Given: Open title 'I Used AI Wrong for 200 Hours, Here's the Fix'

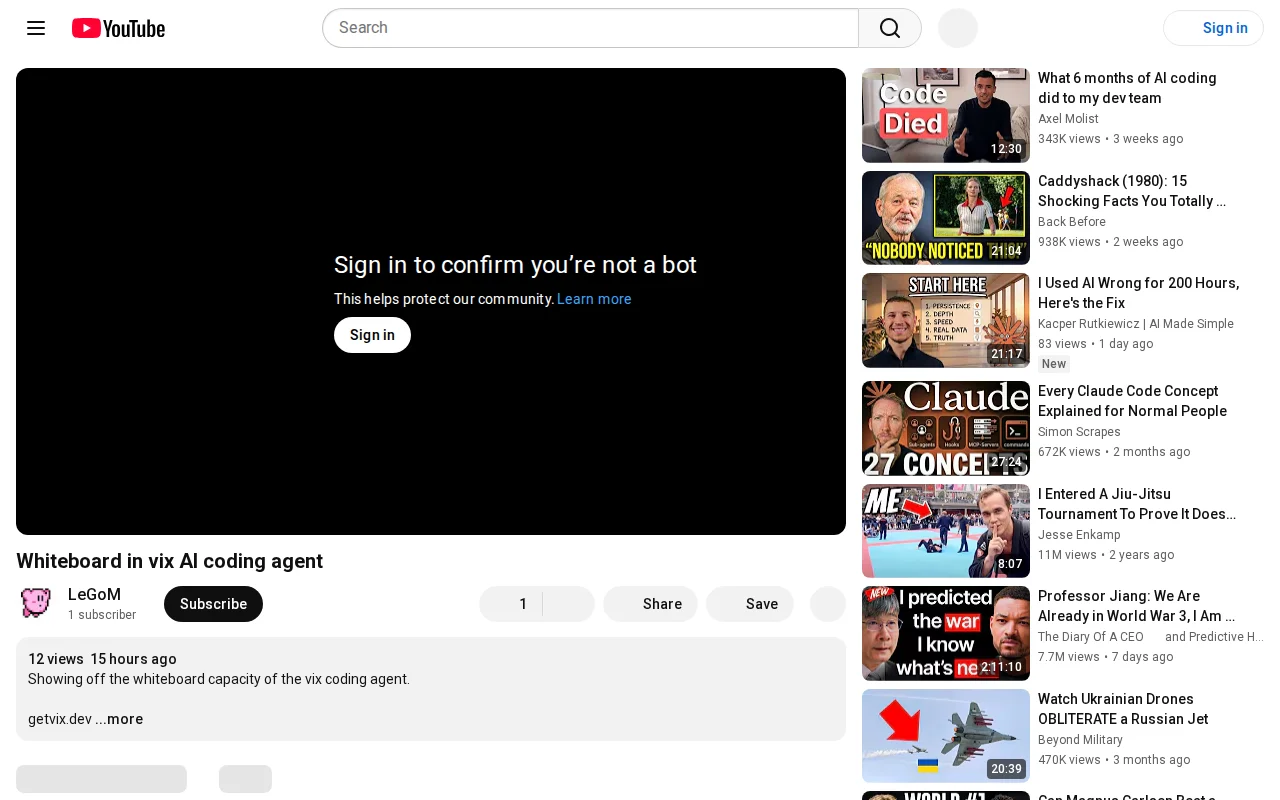Looking at the screenshot, I should point(1138,293).
